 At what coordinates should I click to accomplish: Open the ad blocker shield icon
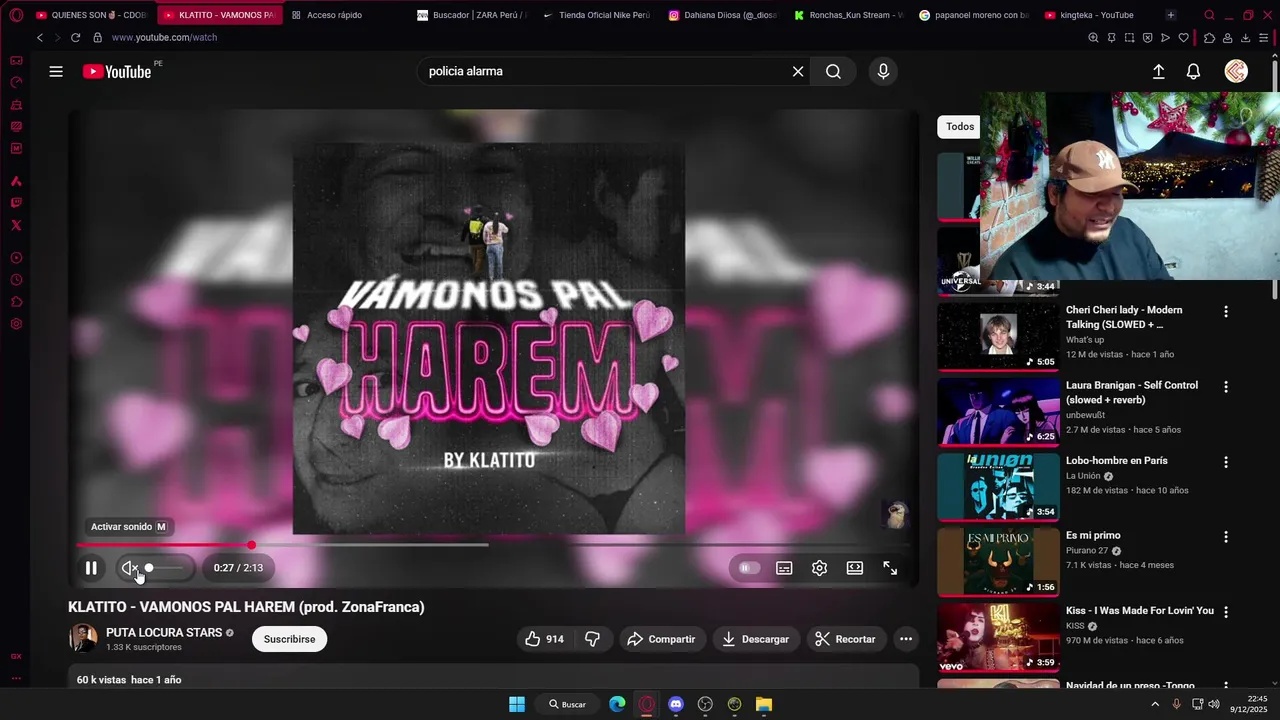point(1148,37)
